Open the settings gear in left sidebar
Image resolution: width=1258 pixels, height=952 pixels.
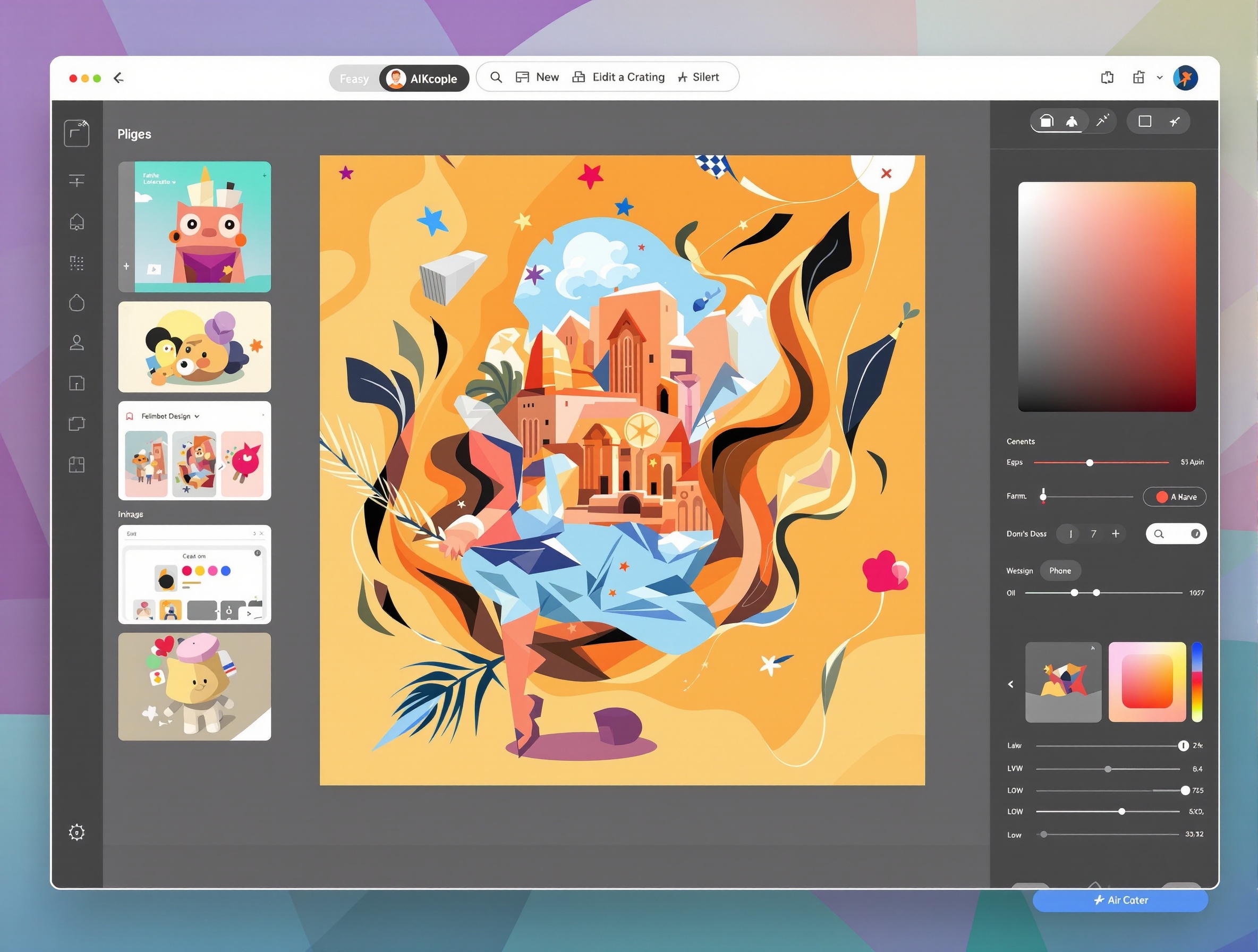click(x=77, y=832)
